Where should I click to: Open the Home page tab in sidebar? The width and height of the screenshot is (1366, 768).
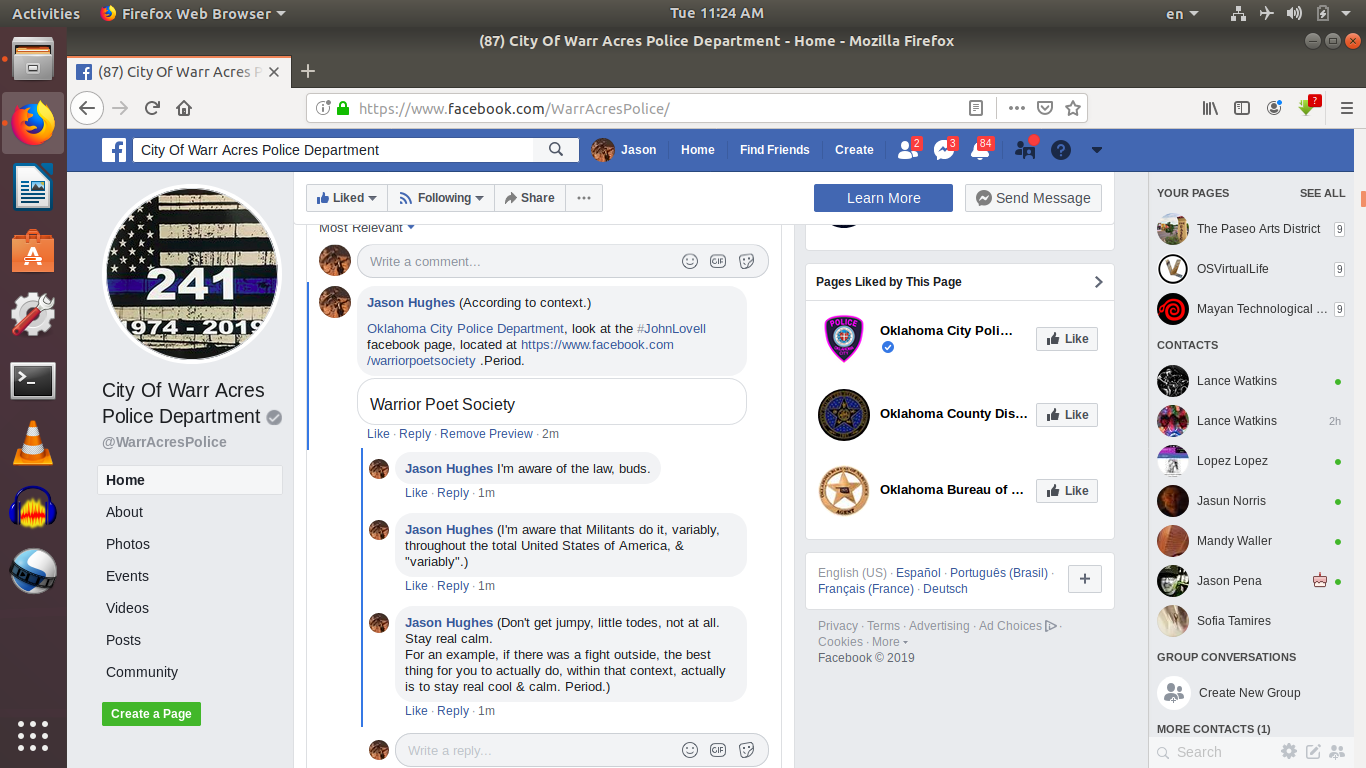(x=190, y=480)
